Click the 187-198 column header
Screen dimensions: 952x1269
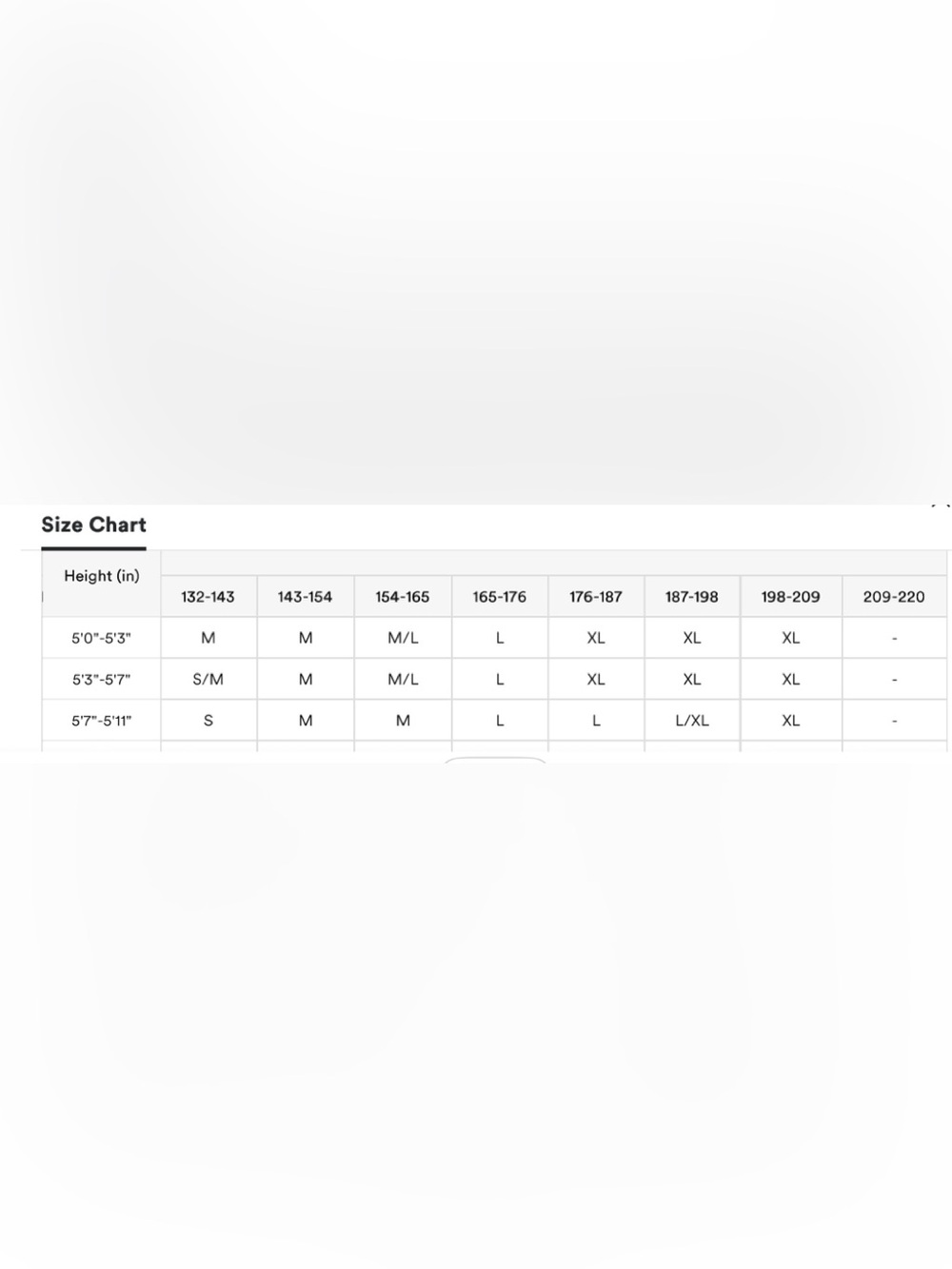(692, 597)
